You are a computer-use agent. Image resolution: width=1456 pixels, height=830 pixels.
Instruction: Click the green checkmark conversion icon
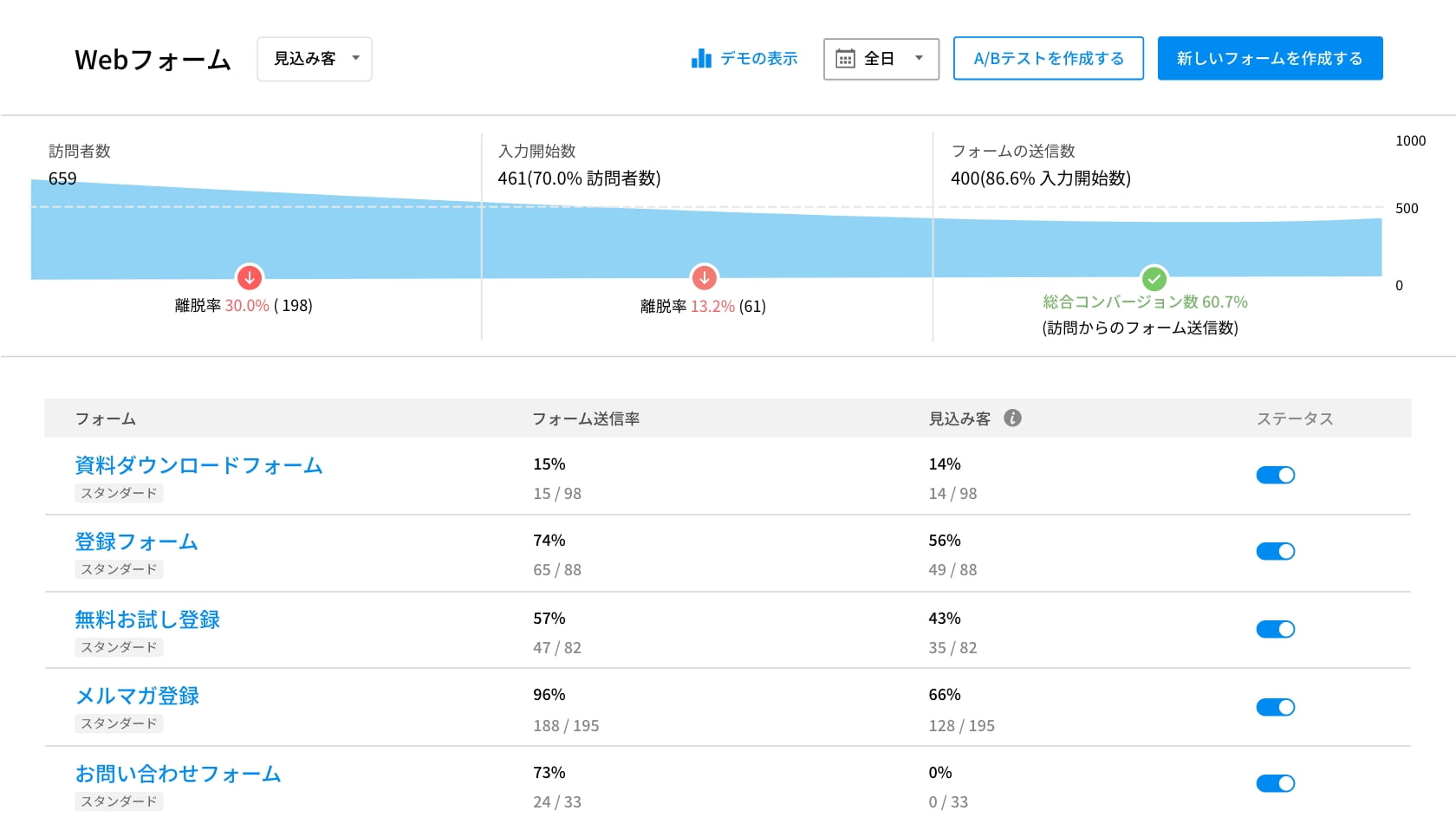click(1154, 279)
